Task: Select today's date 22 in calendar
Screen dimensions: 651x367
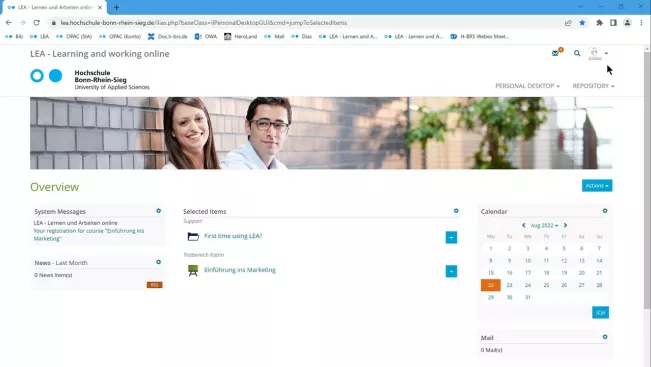Action: tap(490, 285)
